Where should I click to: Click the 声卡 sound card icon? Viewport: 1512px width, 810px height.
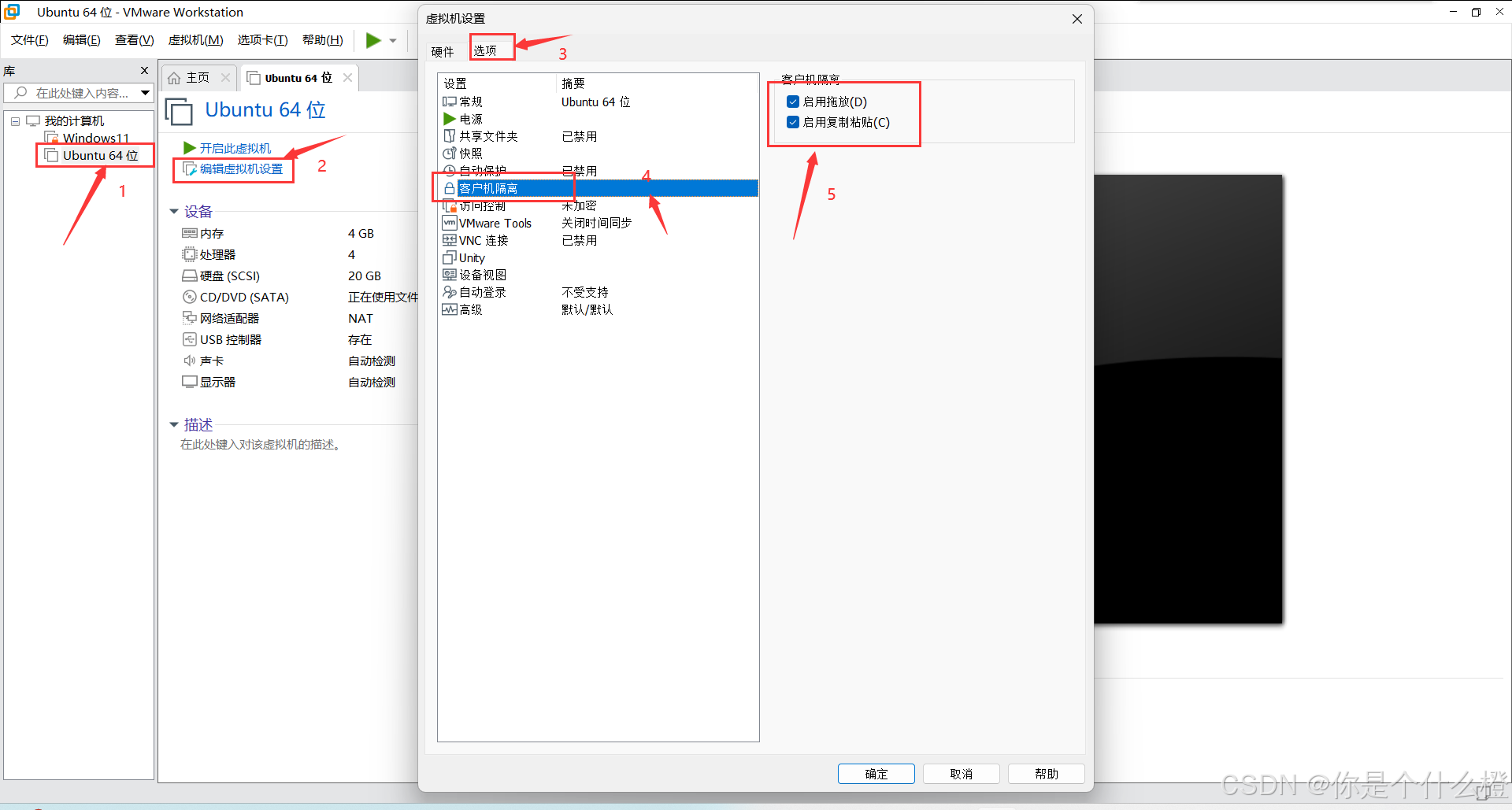pos(189,361)
